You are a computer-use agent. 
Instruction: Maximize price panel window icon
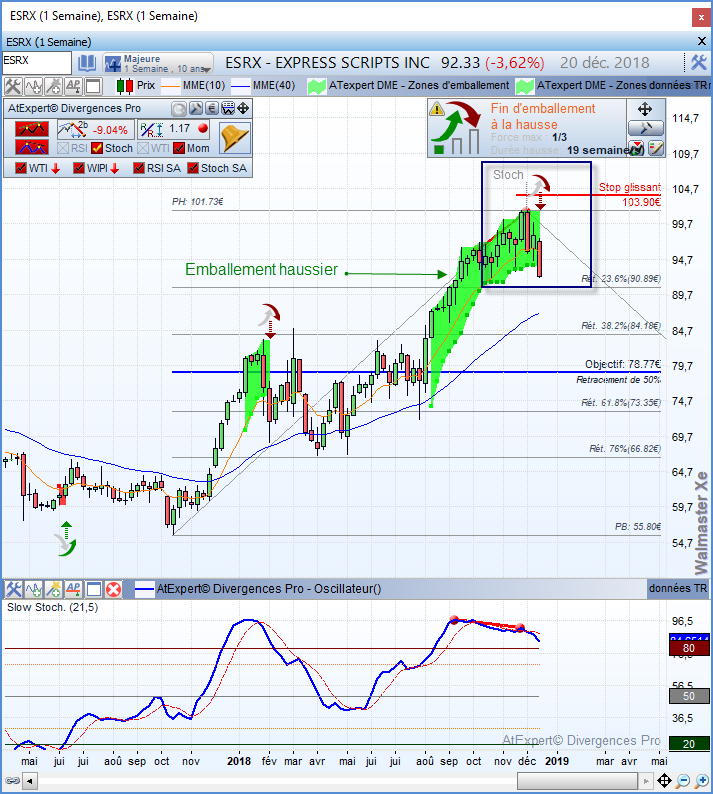(93, 86)
